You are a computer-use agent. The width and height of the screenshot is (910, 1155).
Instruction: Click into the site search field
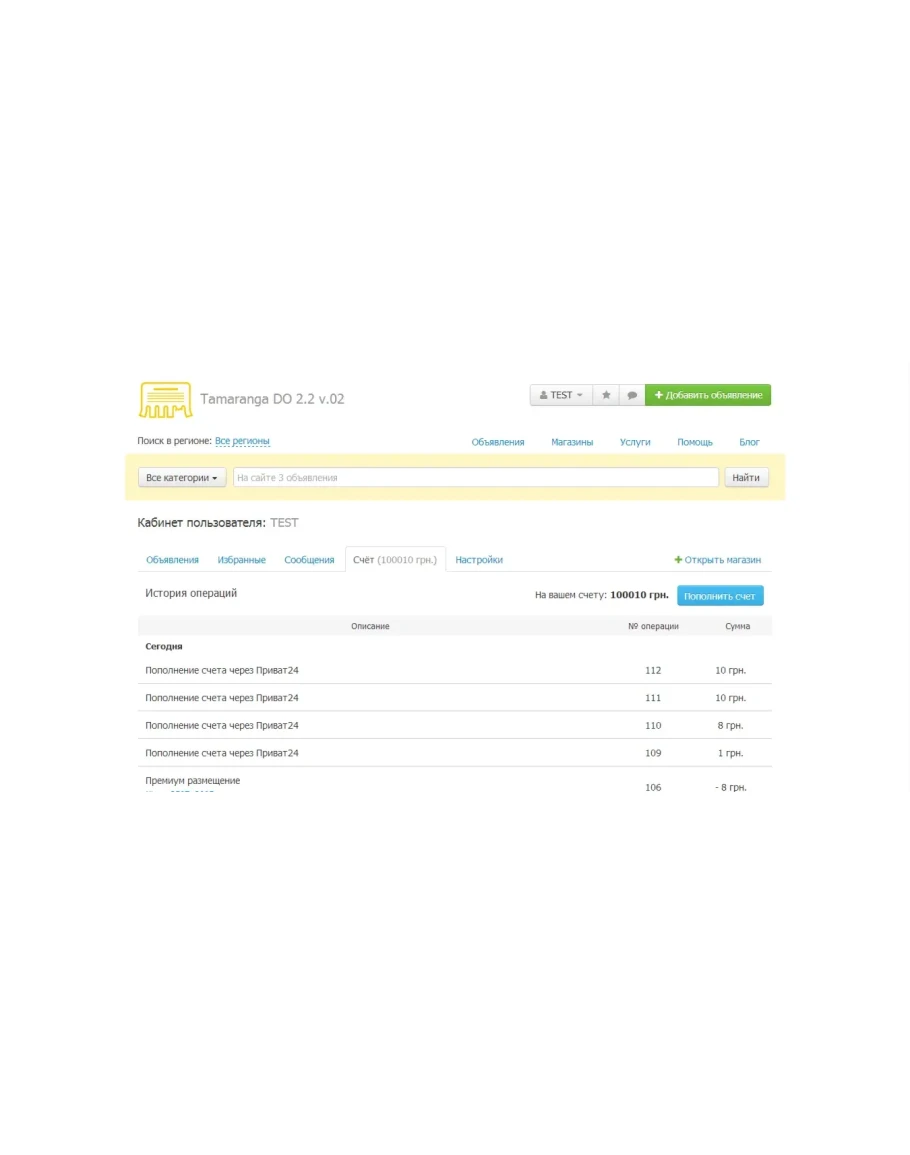coord(475,478)
